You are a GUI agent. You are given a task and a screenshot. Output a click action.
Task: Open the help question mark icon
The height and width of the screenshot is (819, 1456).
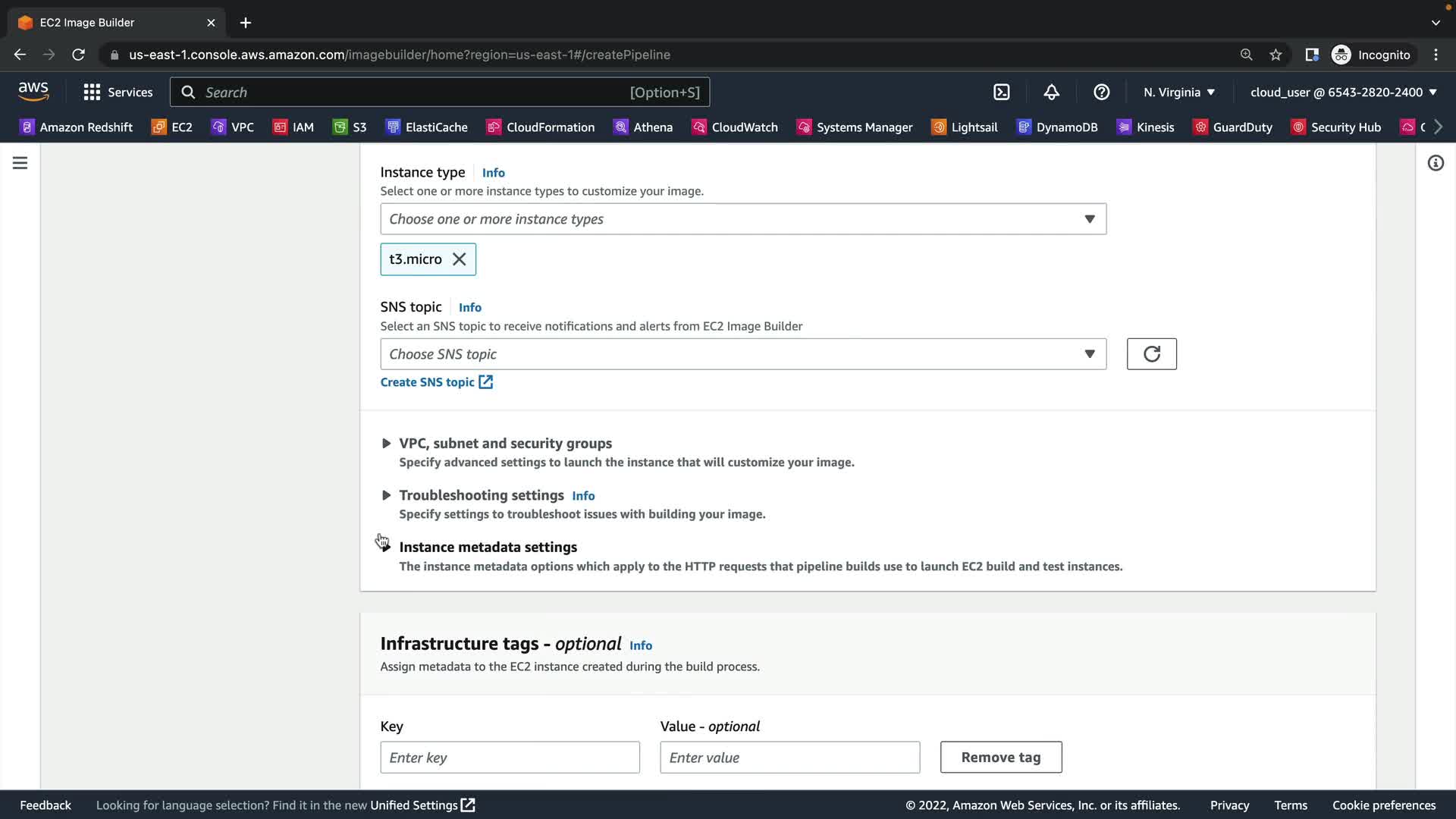[1101, 92]
